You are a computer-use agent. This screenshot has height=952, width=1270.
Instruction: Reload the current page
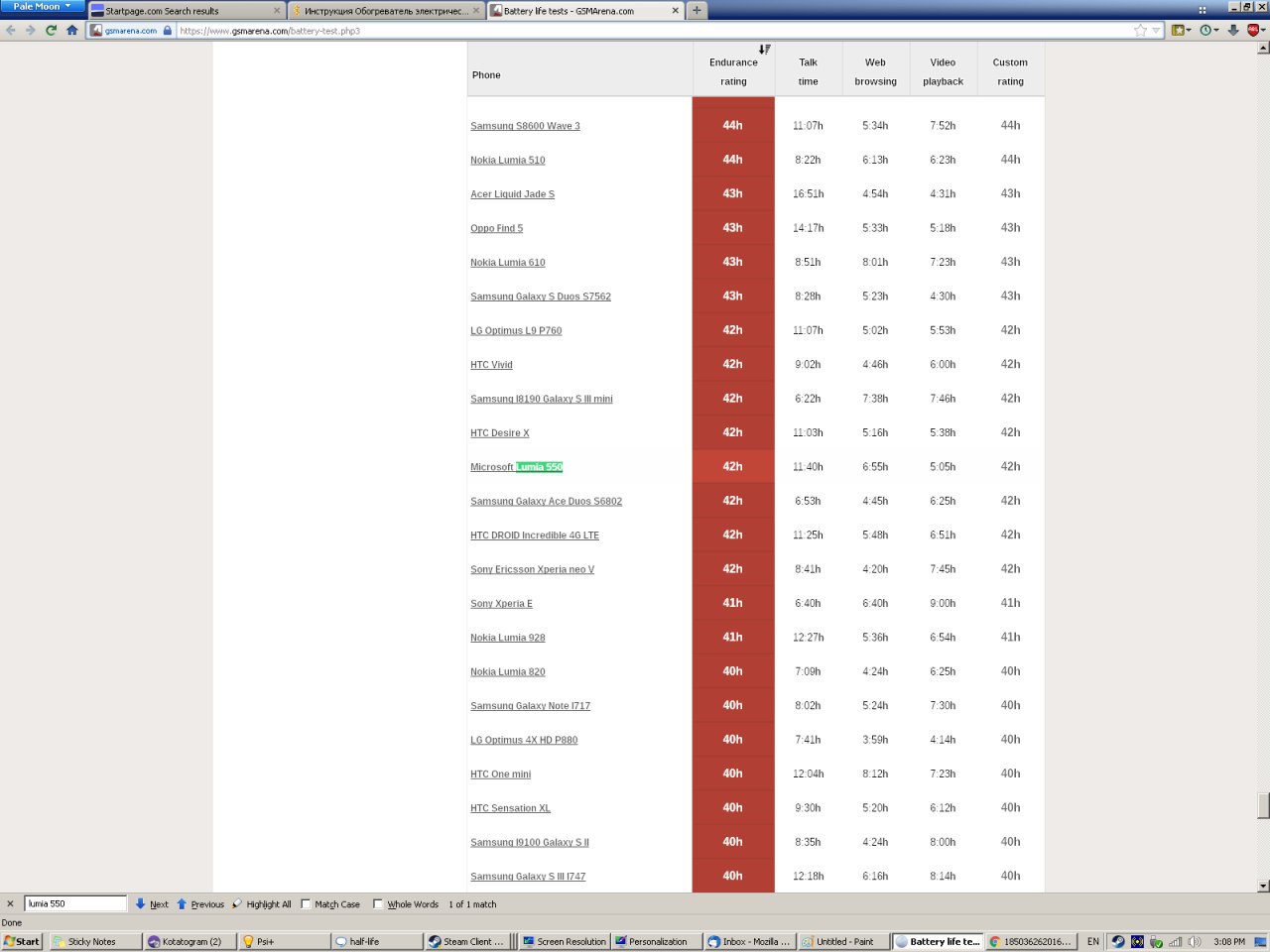tap(51, 31)
